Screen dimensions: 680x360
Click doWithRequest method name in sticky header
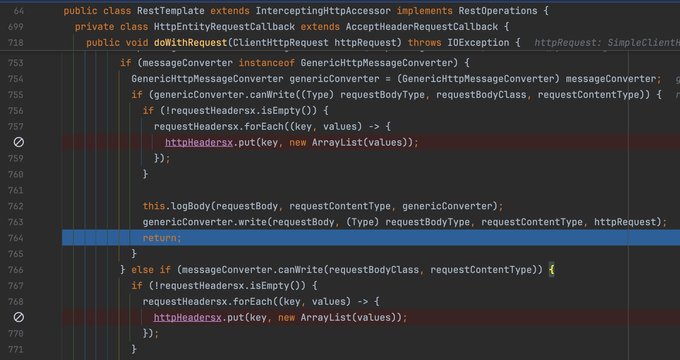(x=190, y=43)
